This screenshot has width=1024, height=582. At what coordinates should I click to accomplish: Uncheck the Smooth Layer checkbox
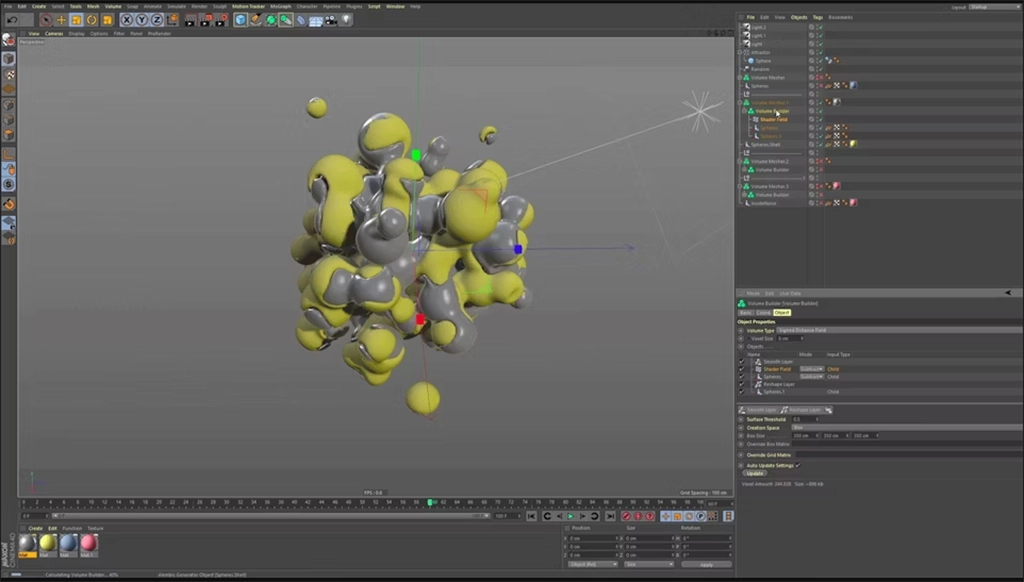(x=741, y=361)
